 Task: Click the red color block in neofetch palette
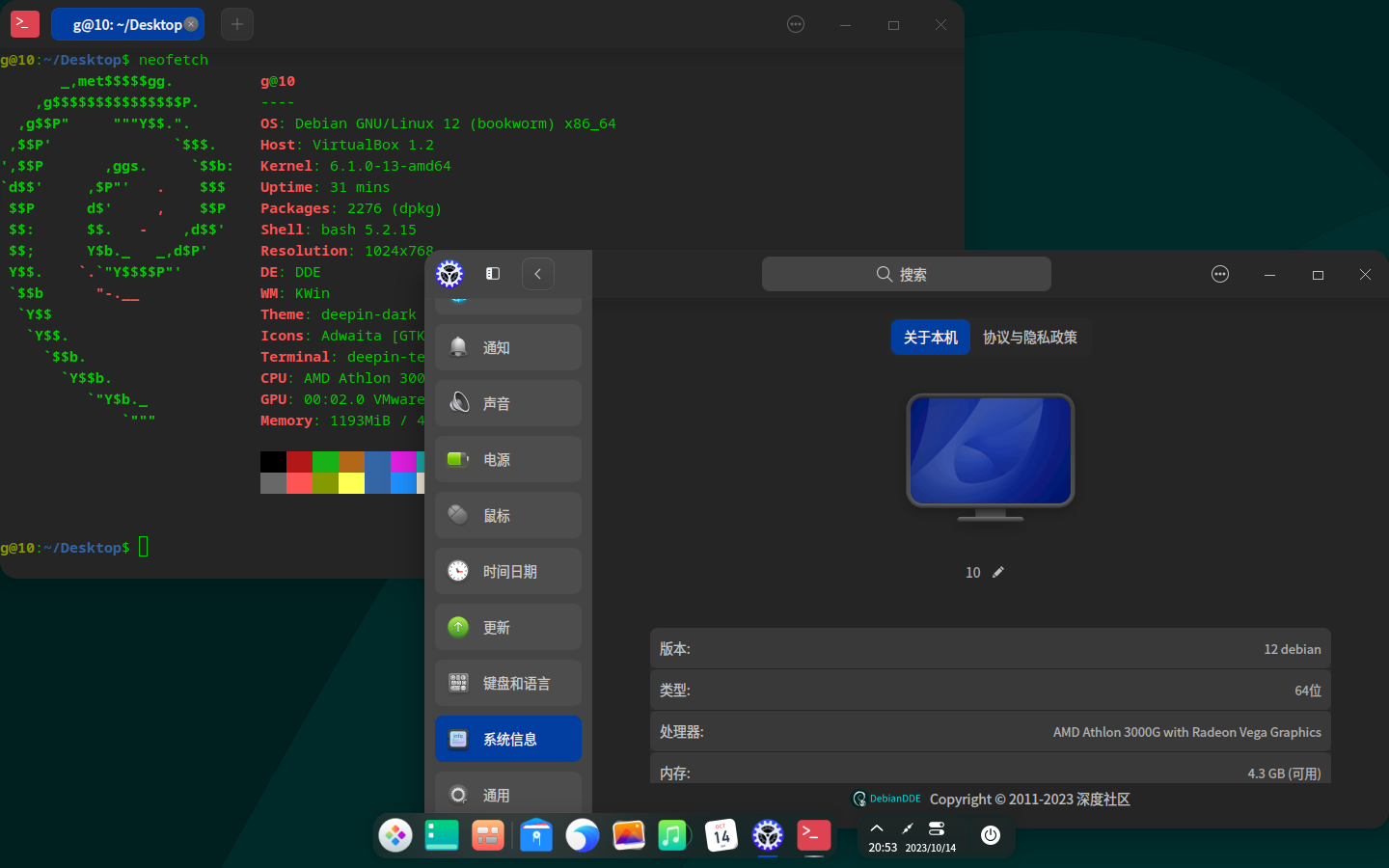tap(299, 462)
